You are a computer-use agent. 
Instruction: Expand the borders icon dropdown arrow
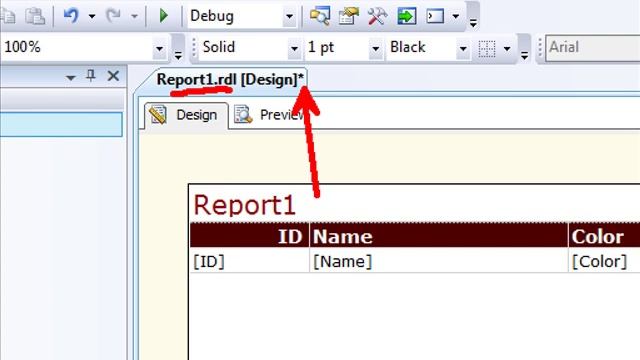pyautogui.click(x=507, y=49)
